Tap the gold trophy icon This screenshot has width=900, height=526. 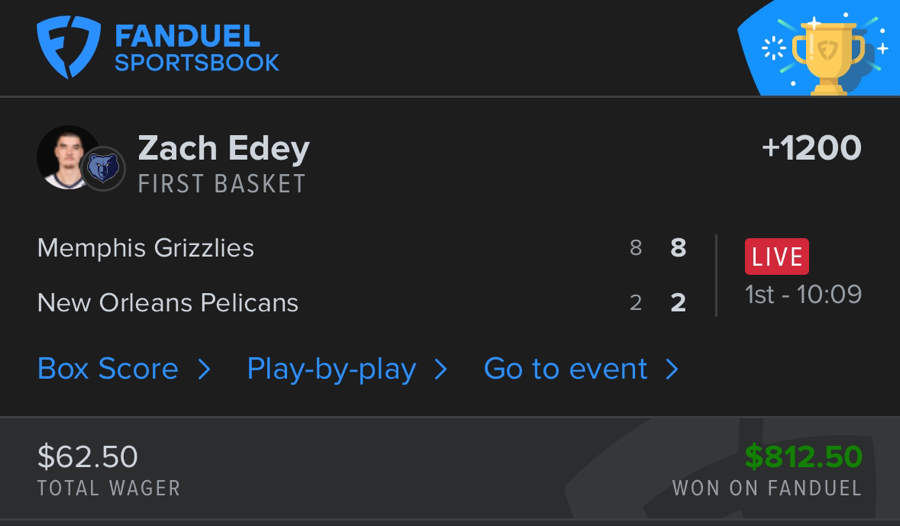coord(827,52)
